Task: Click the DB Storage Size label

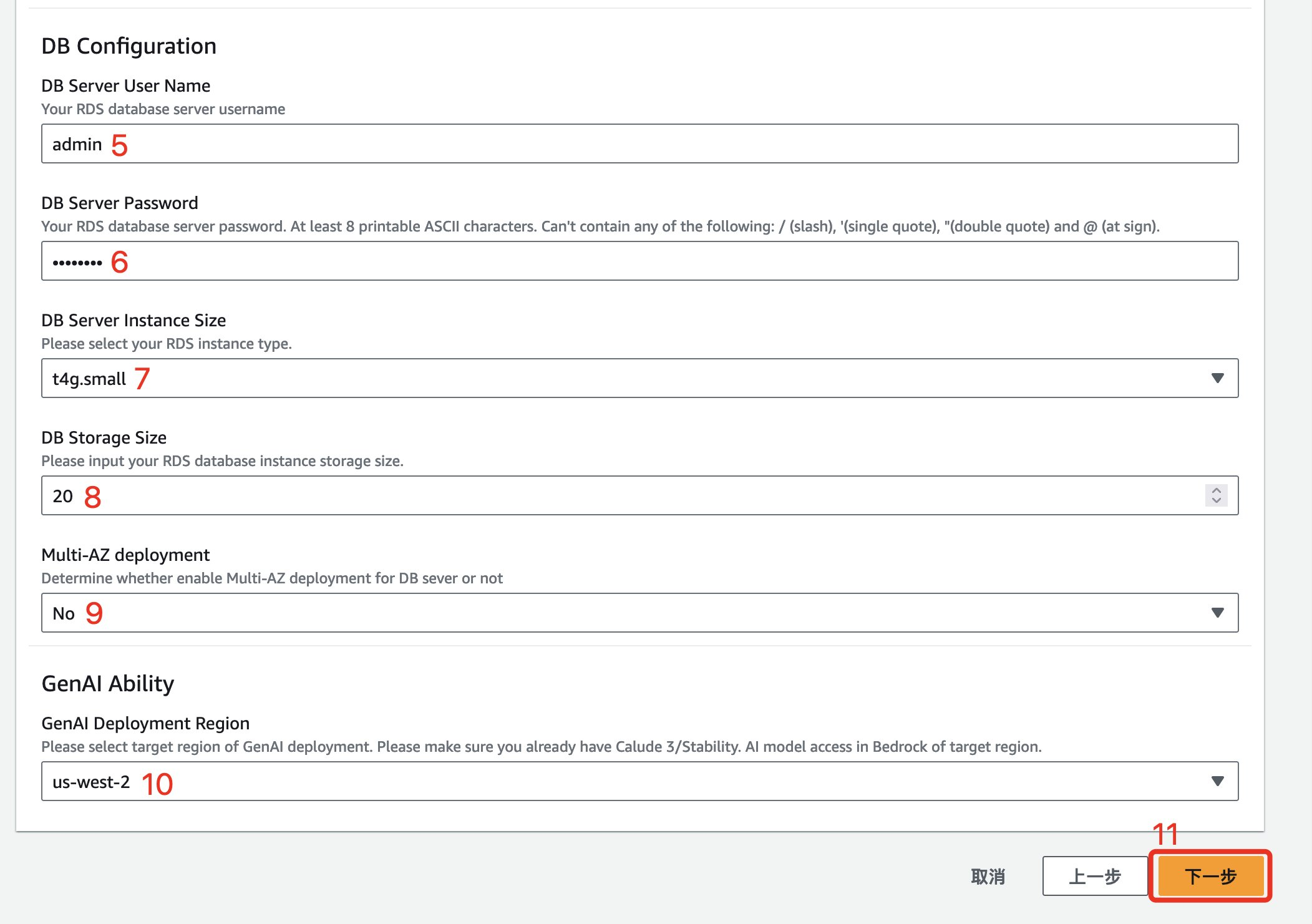Action: coord(104,437)
